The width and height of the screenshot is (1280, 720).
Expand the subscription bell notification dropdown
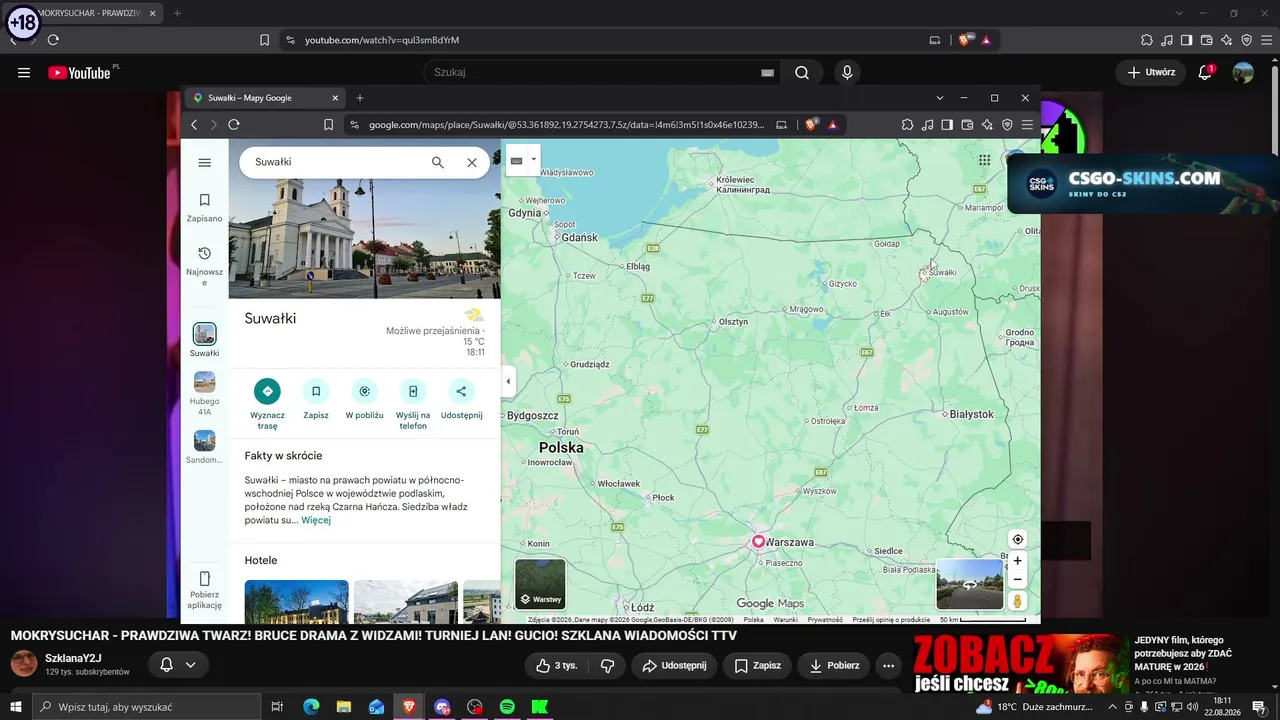tap(190, 665)
